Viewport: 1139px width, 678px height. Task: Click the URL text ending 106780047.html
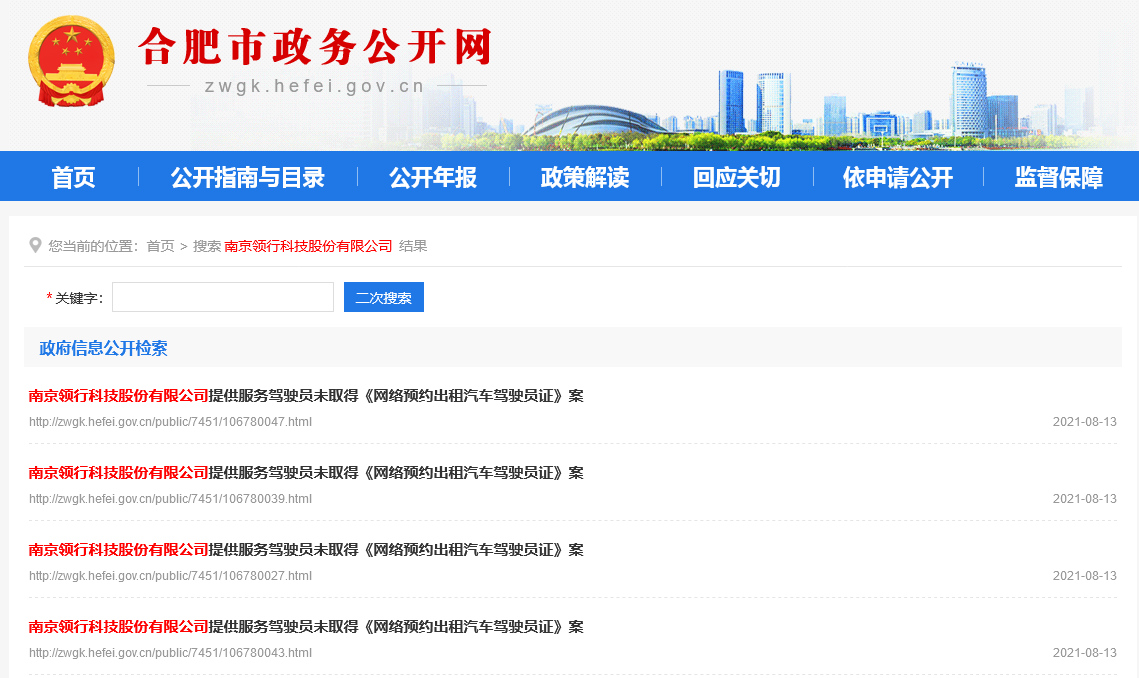tap(171, 422)
